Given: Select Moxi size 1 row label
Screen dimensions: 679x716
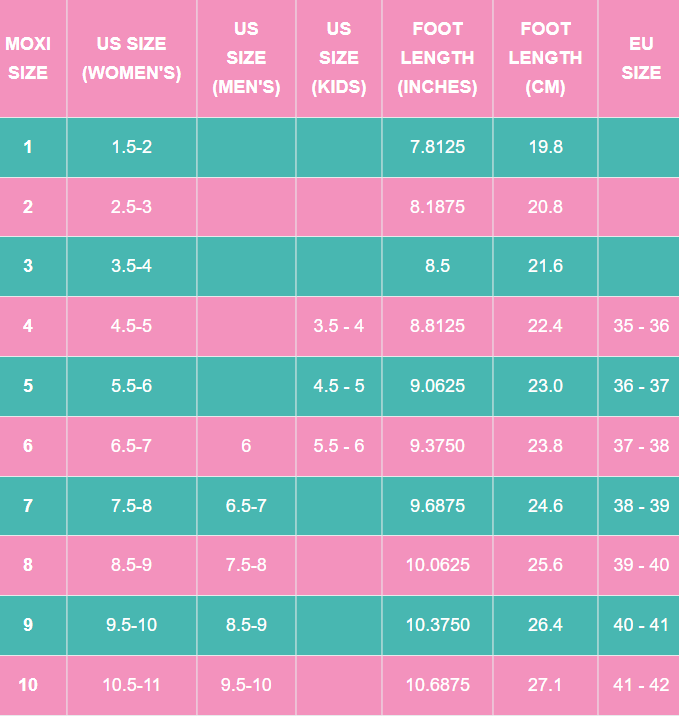Looking at the screenshot, I should 28,147.
